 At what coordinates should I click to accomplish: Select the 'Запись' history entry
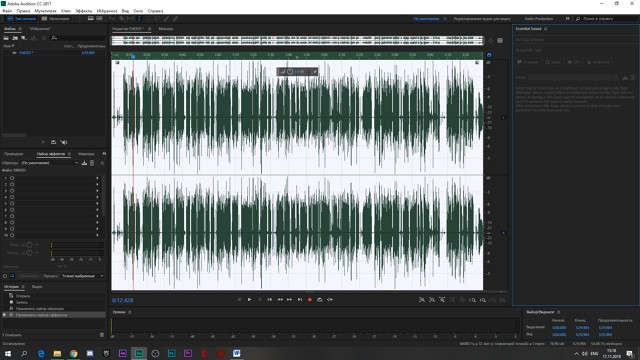coord(22,302)
